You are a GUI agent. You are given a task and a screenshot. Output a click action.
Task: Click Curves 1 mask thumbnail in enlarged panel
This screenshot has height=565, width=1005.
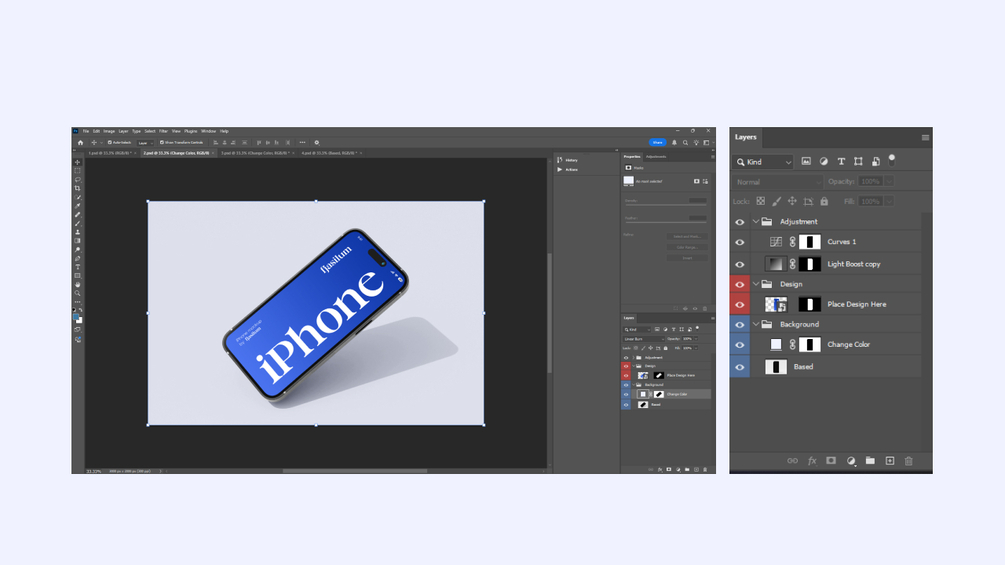pos(810,242)
